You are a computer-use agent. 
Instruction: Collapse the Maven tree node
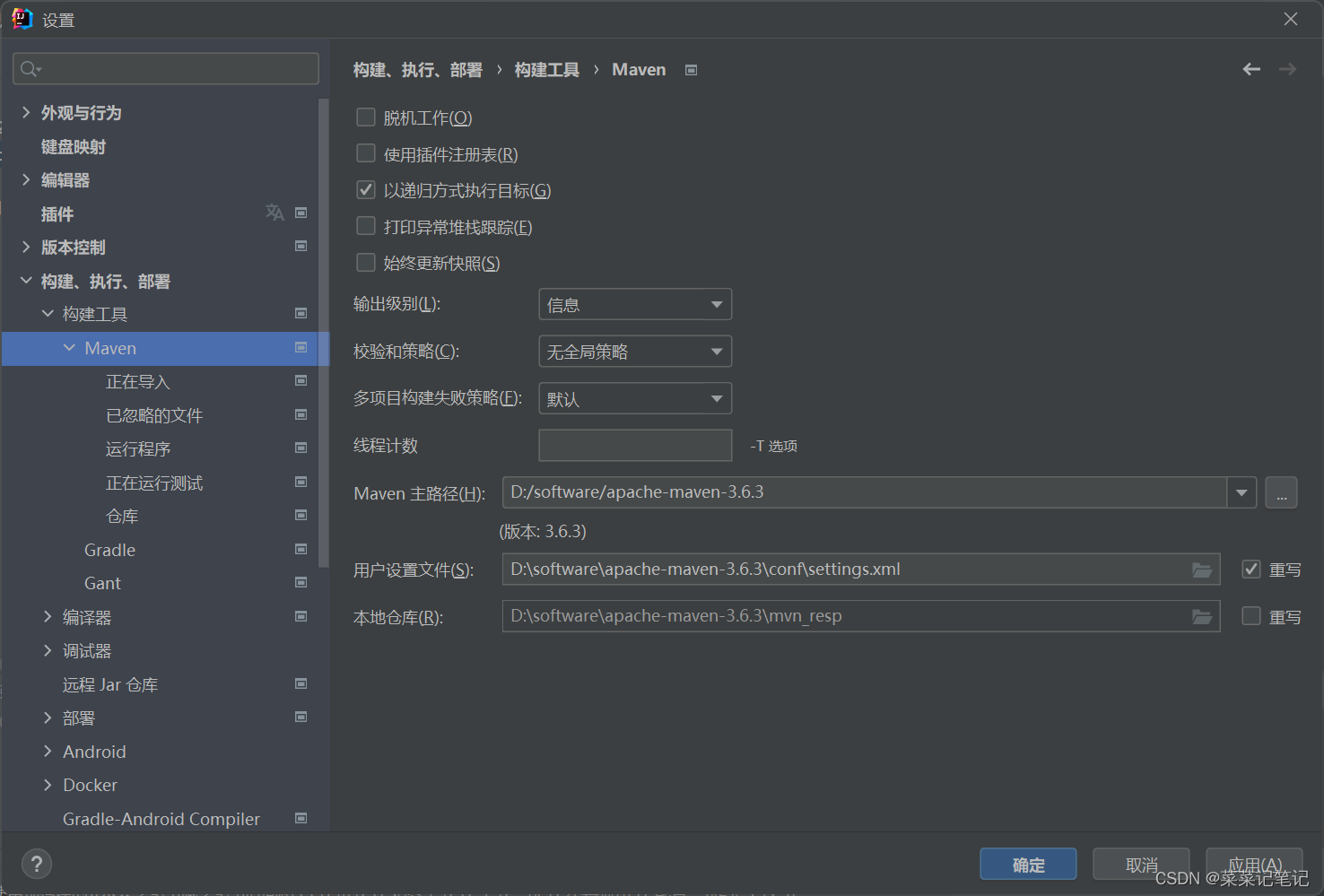69,347
